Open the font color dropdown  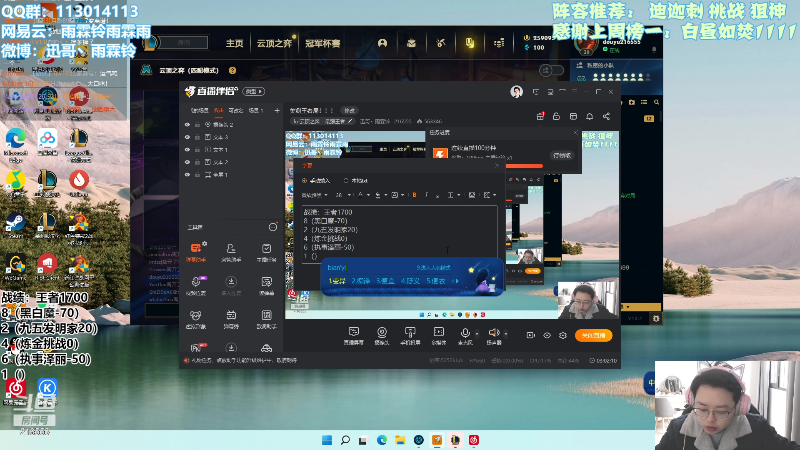click(364, 195)
